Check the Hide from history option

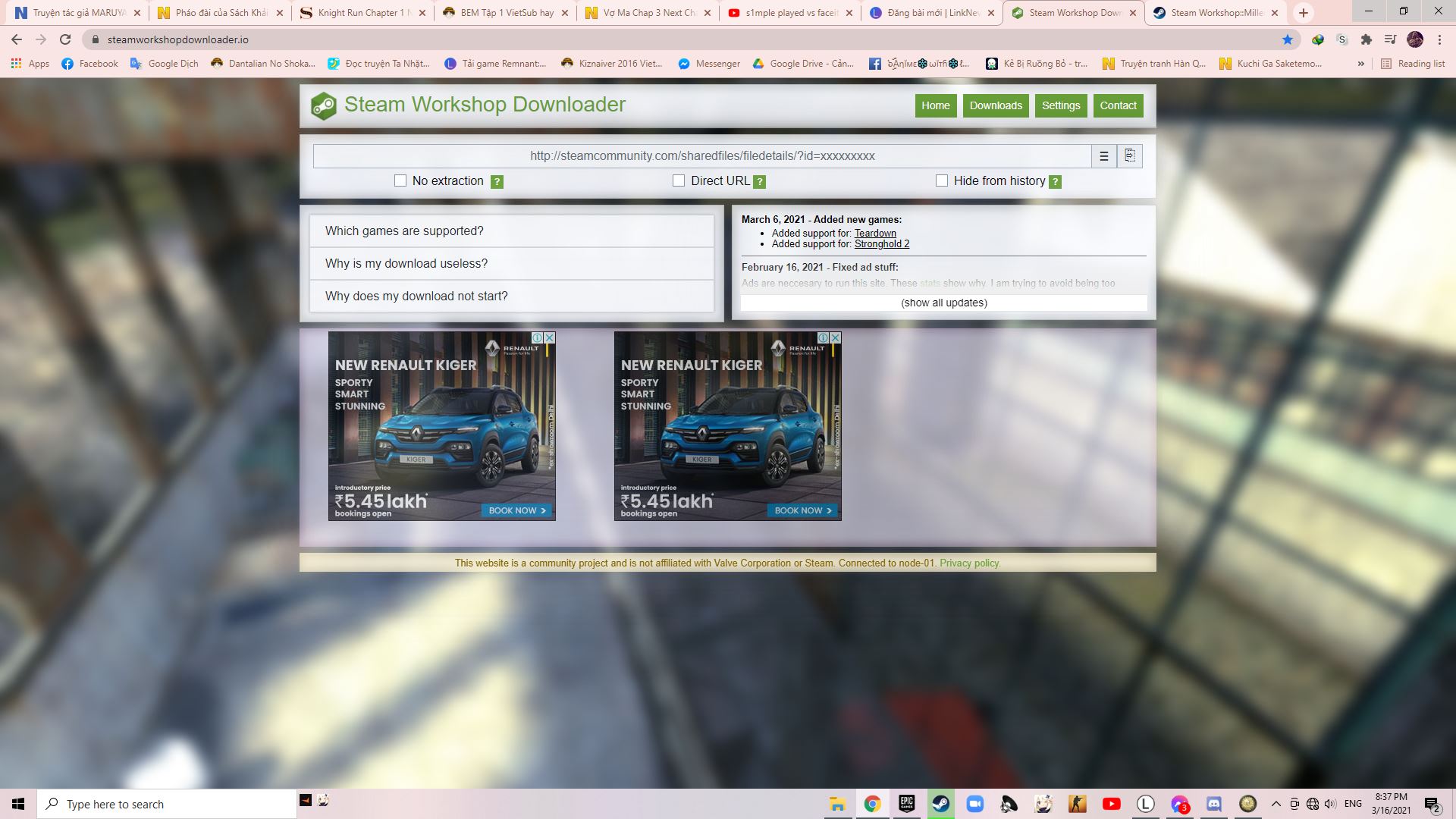pyautogui.click(x=942, y=180)
